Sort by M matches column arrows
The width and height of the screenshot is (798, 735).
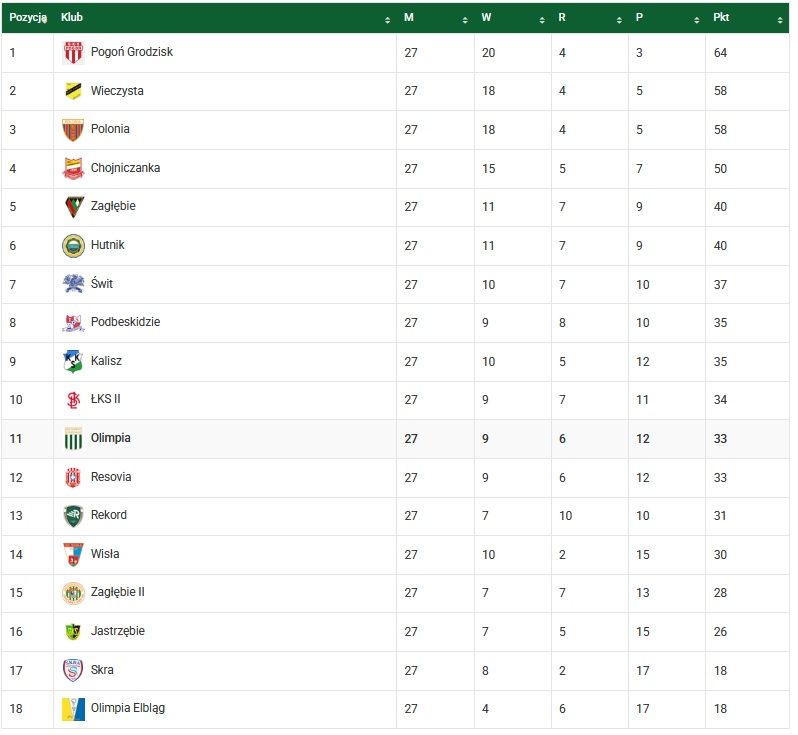click(x=465, y=20)
